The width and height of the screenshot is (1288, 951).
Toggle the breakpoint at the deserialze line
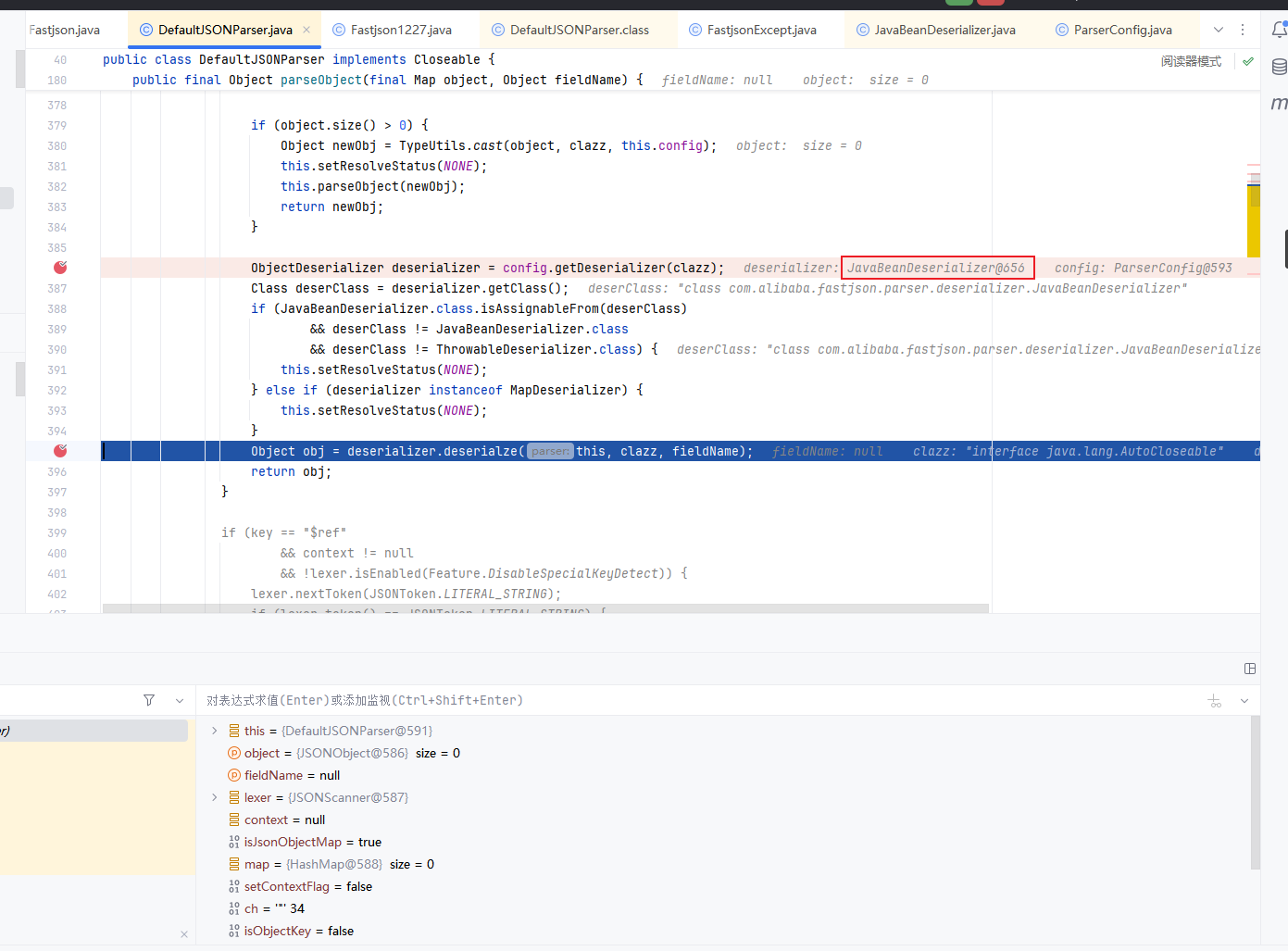click(x=60, y=451)
